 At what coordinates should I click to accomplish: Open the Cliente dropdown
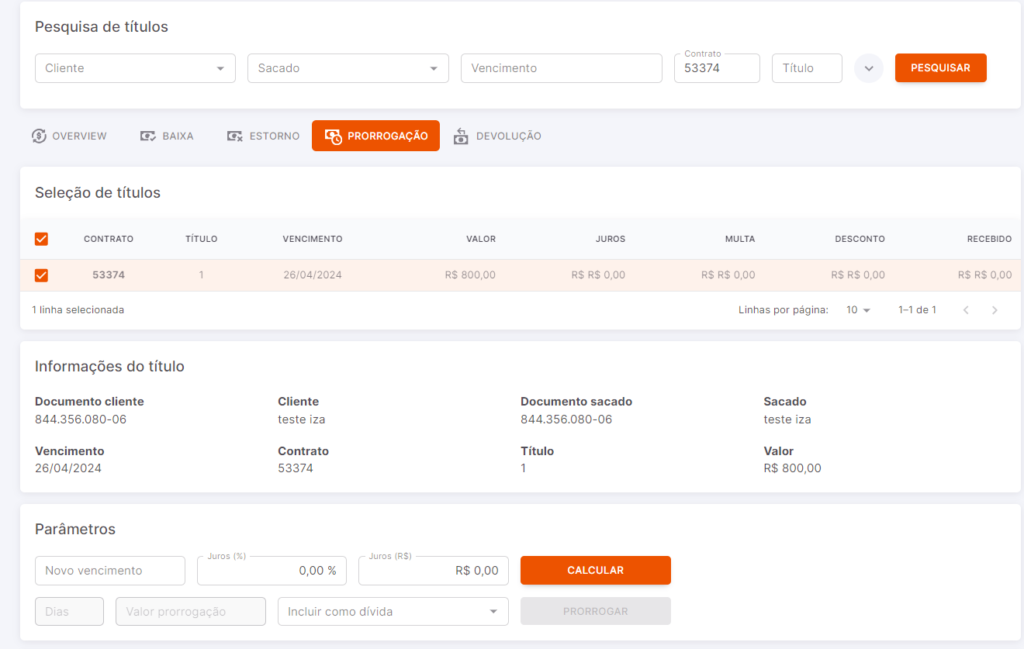click(x=135, y=68)
